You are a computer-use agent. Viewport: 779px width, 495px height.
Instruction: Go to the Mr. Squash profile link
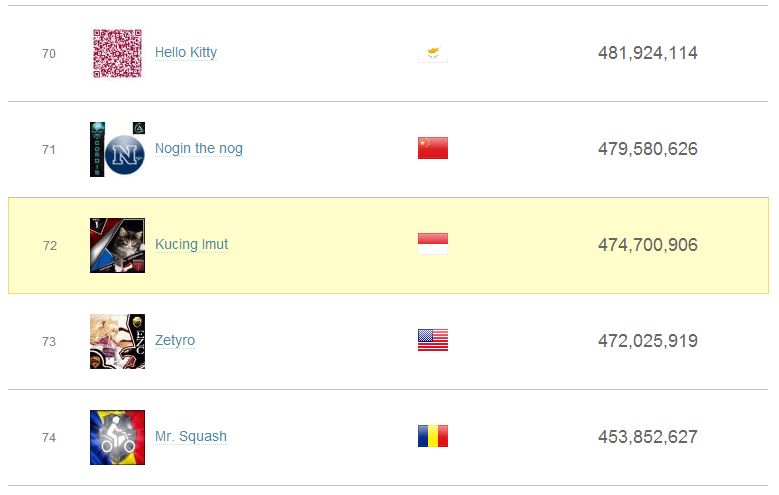click(x=191, y=437)
